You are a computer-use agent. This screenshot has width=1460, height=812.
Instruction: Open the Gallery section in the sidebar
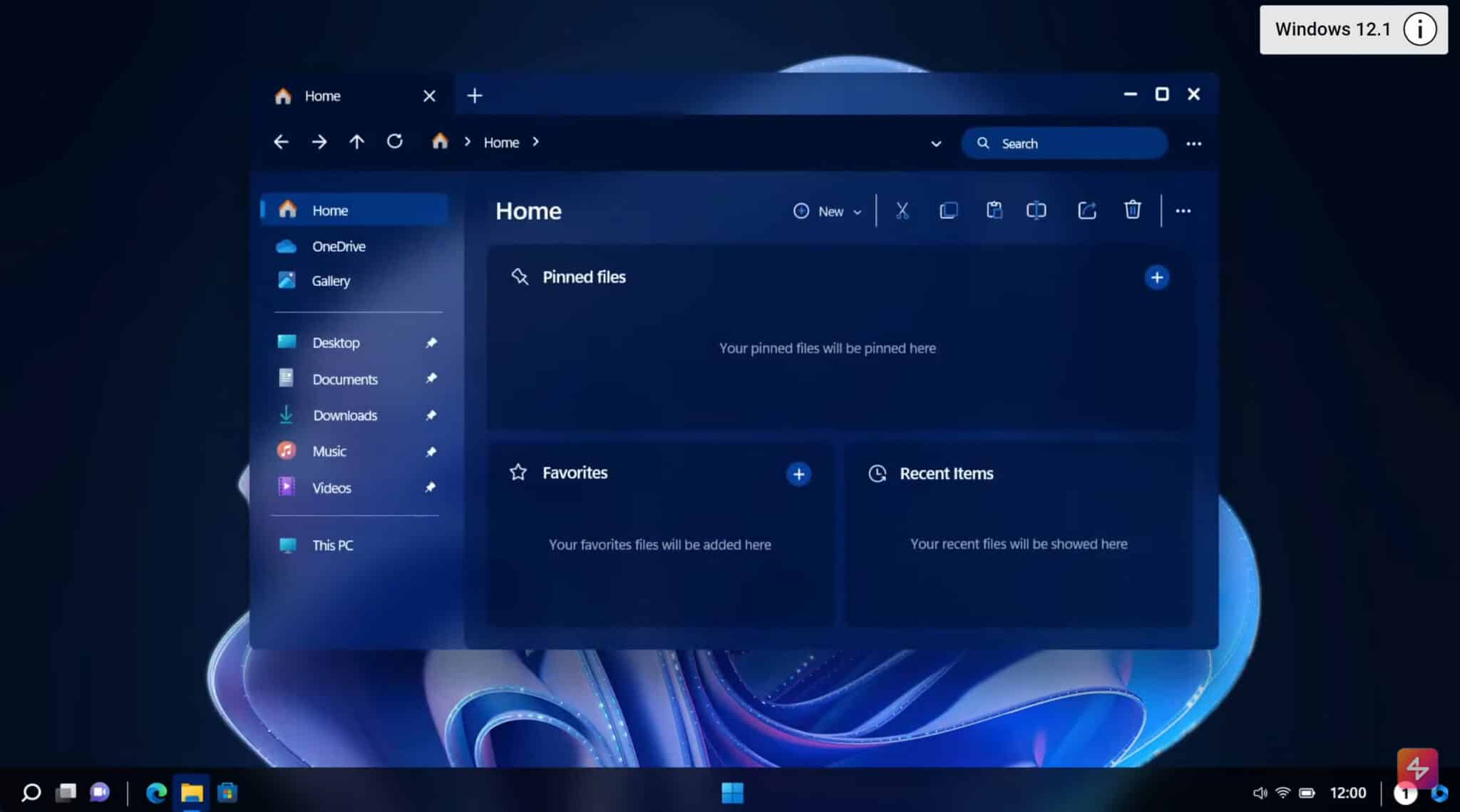[330, 280]
